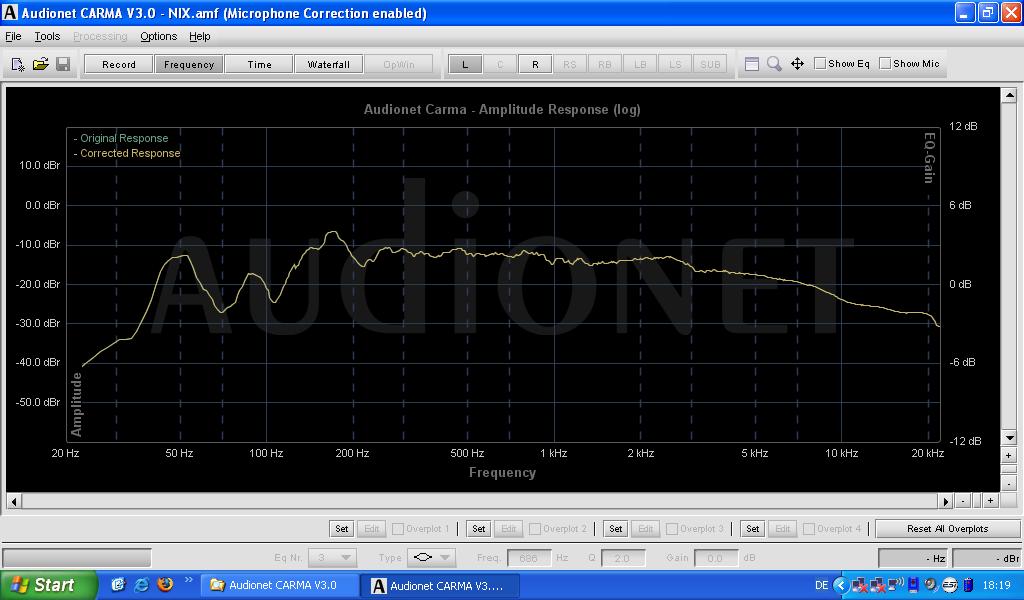Save the file with the floppy disk icon
This screenshot has width=1024, height=600.
(x=63, y=64)
